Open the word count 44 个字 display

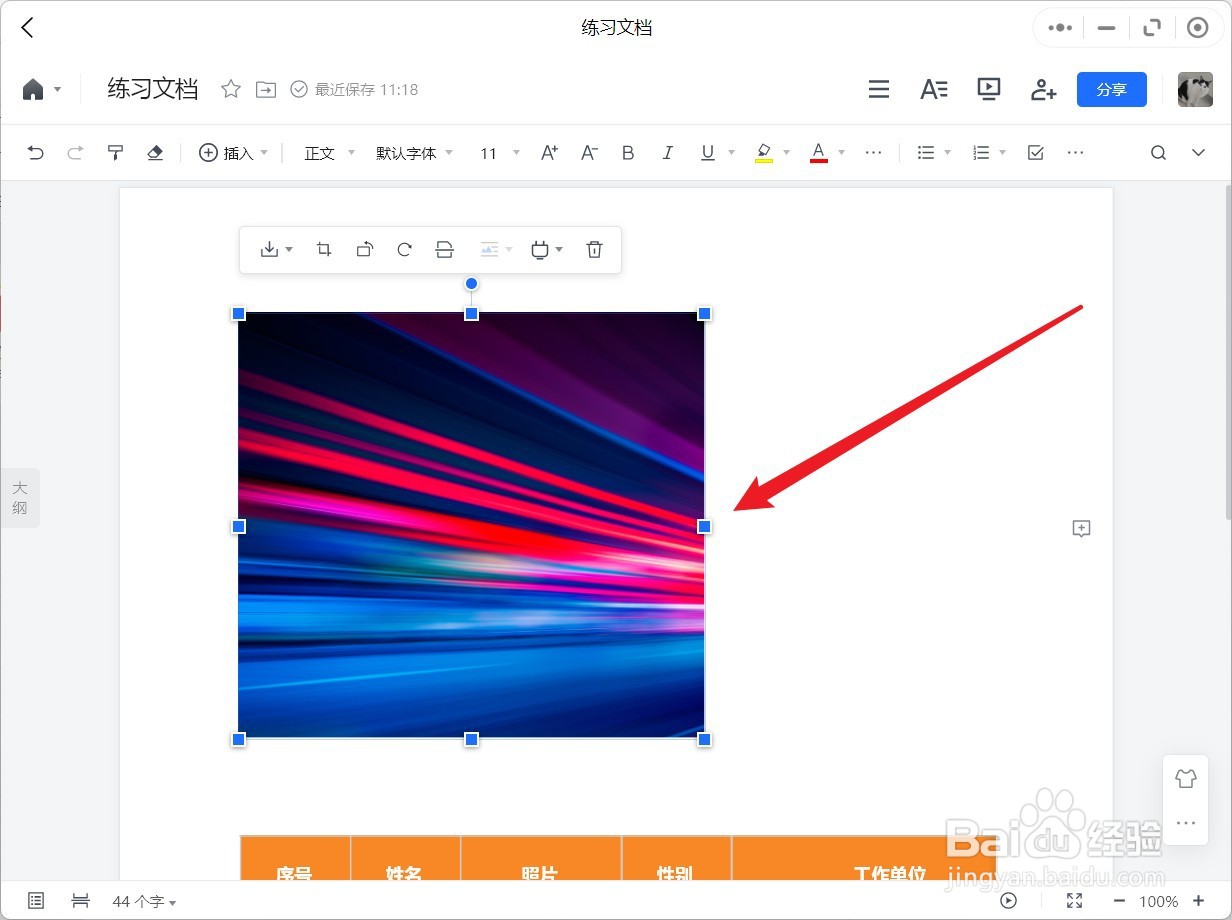[137, 901]
